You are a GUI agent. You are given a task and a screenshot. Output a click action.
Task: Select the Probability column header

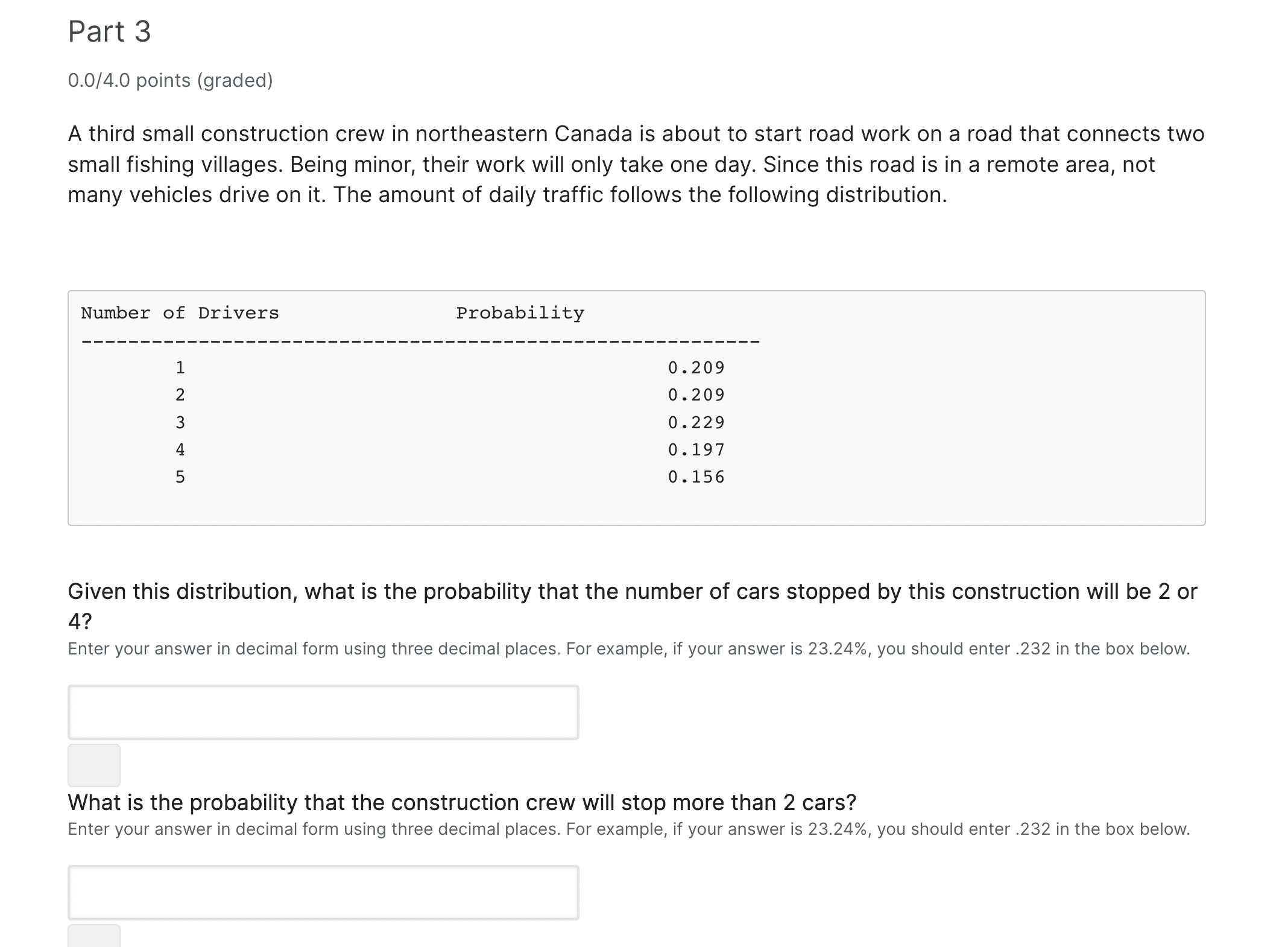pos(519,312)
